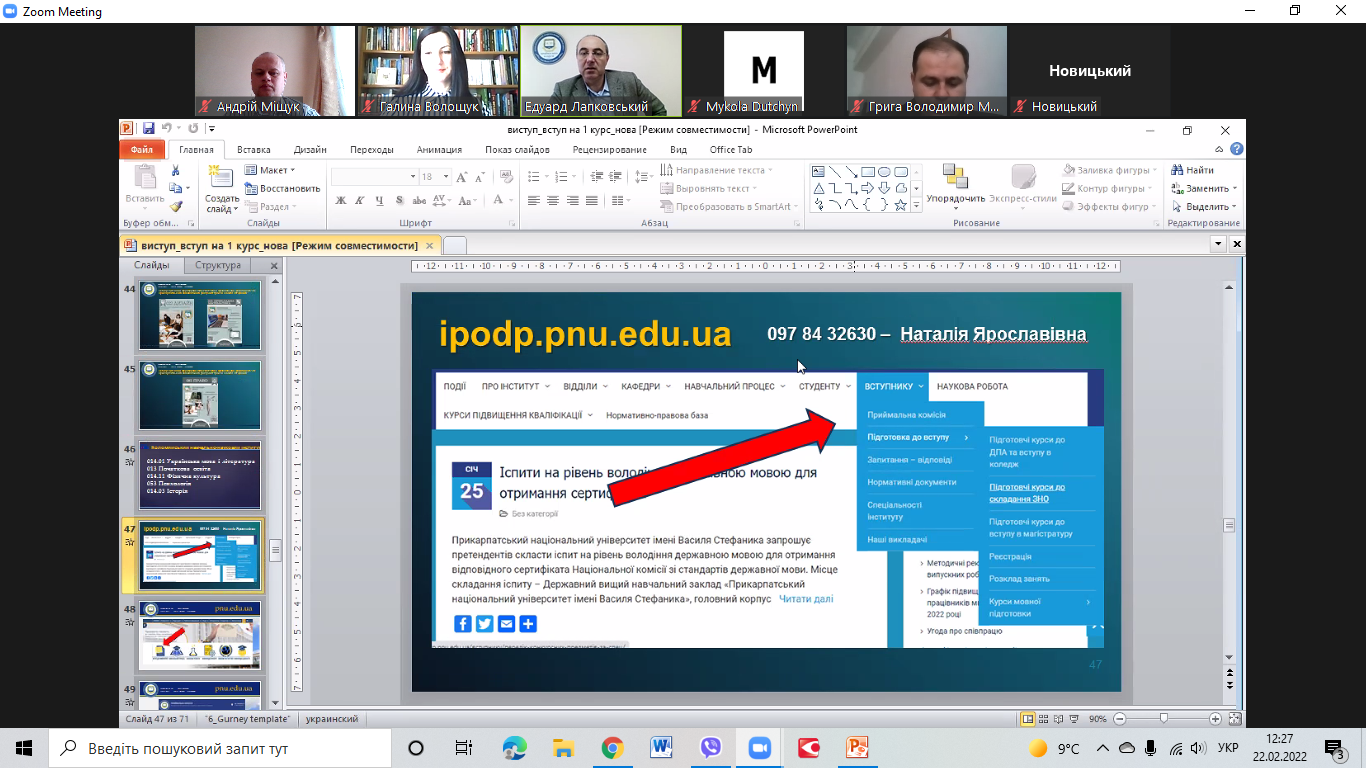The height and width of the screenshot is (768, 1366).
Task: Open the Заменить dropdown arrow
Action: pos(1235,188)
